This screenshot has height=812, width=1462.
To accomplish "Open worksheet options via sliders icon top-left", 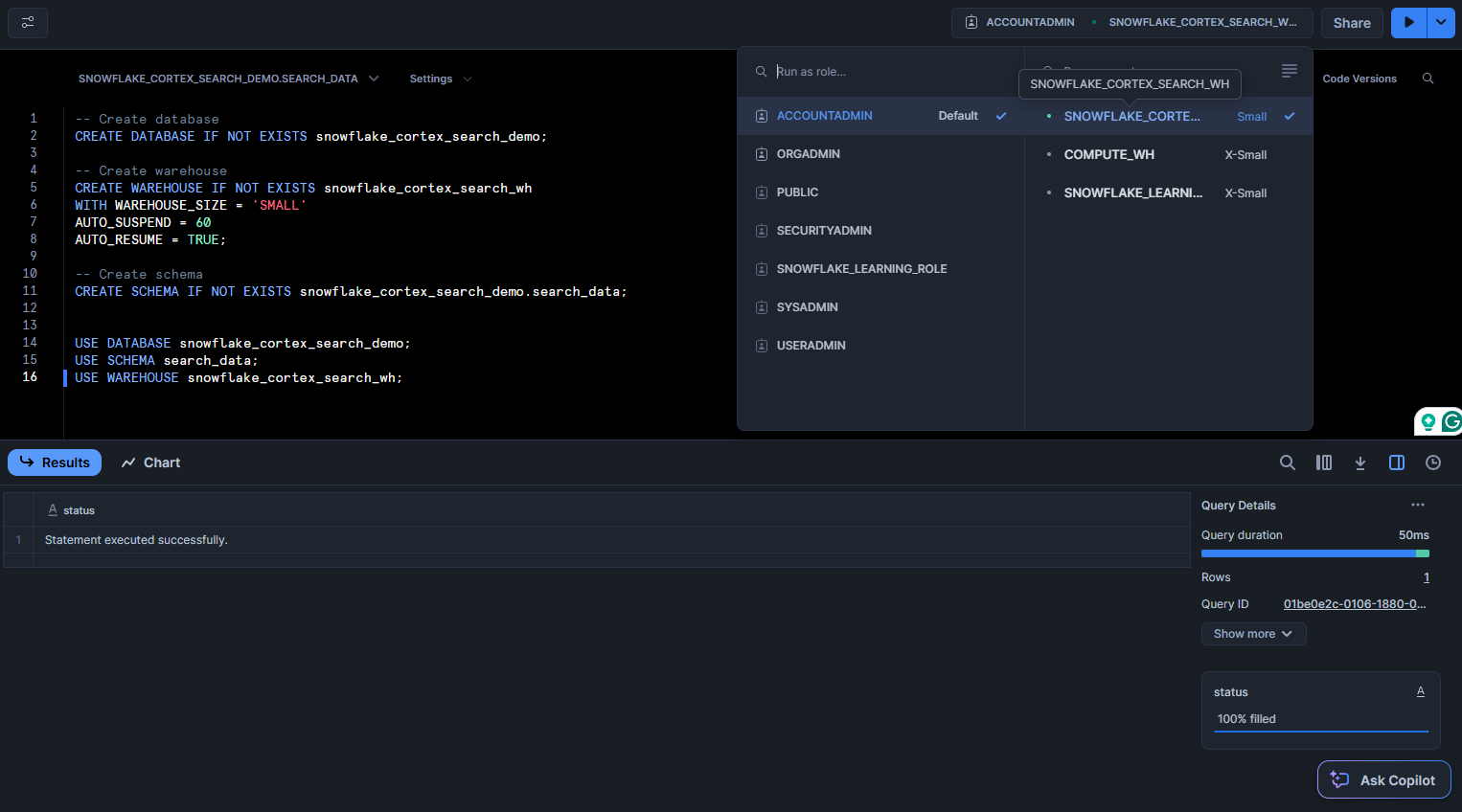I will point(27,22).
